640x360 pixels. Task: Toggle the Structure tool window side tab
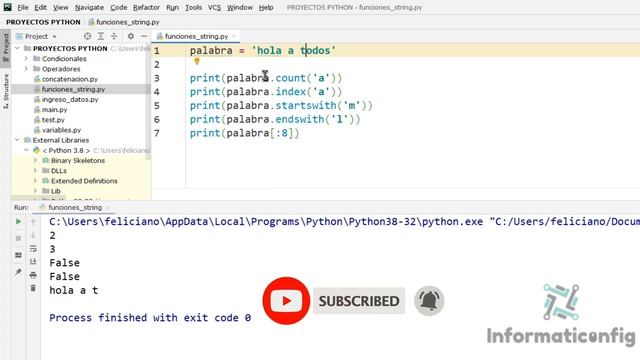point(6,91)
